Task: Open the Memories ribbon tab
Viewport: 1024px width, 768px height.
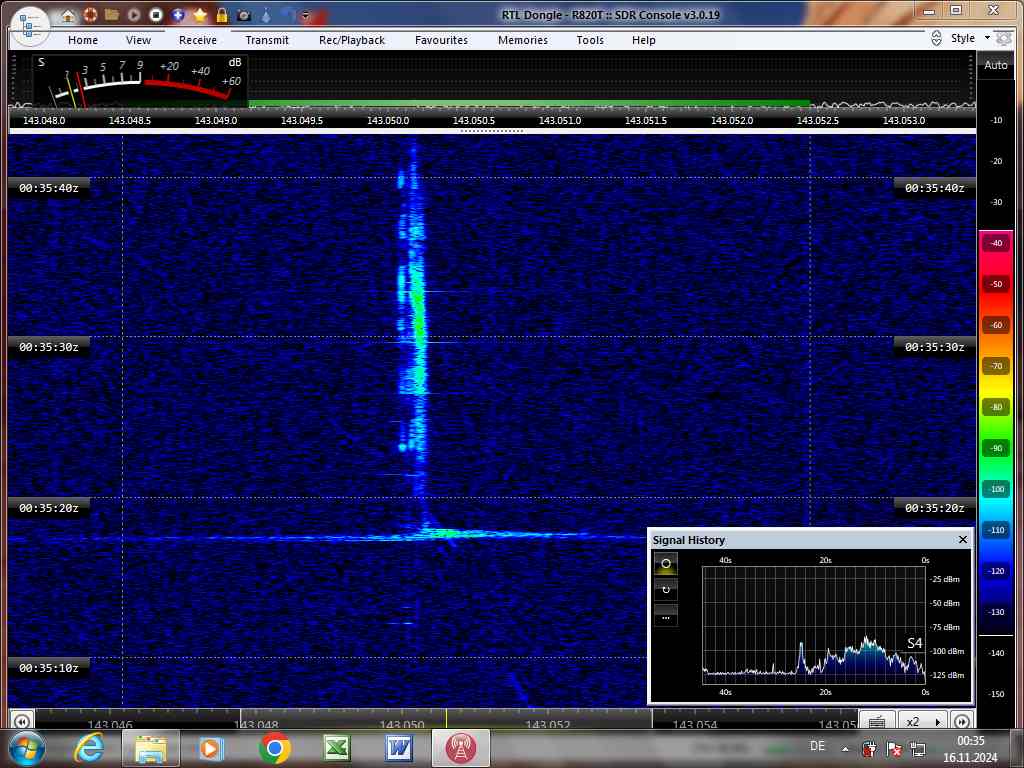Action: pos(523,40)
